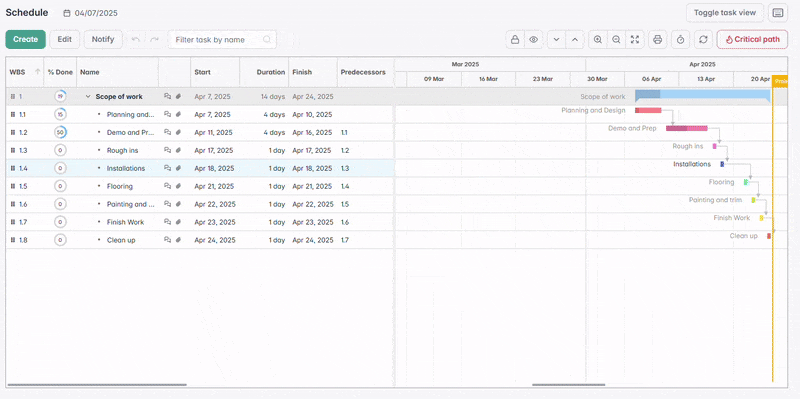Open the keyboard shortcuts icon
The image size is (800, 399).
[778, 13]
